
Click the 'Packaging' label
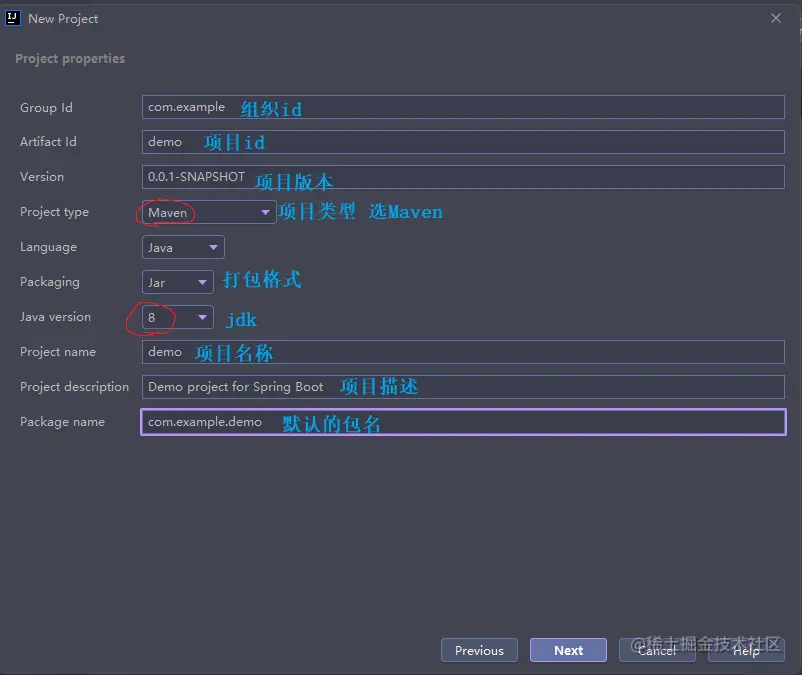pyautogui.click(x=50, y=282)
